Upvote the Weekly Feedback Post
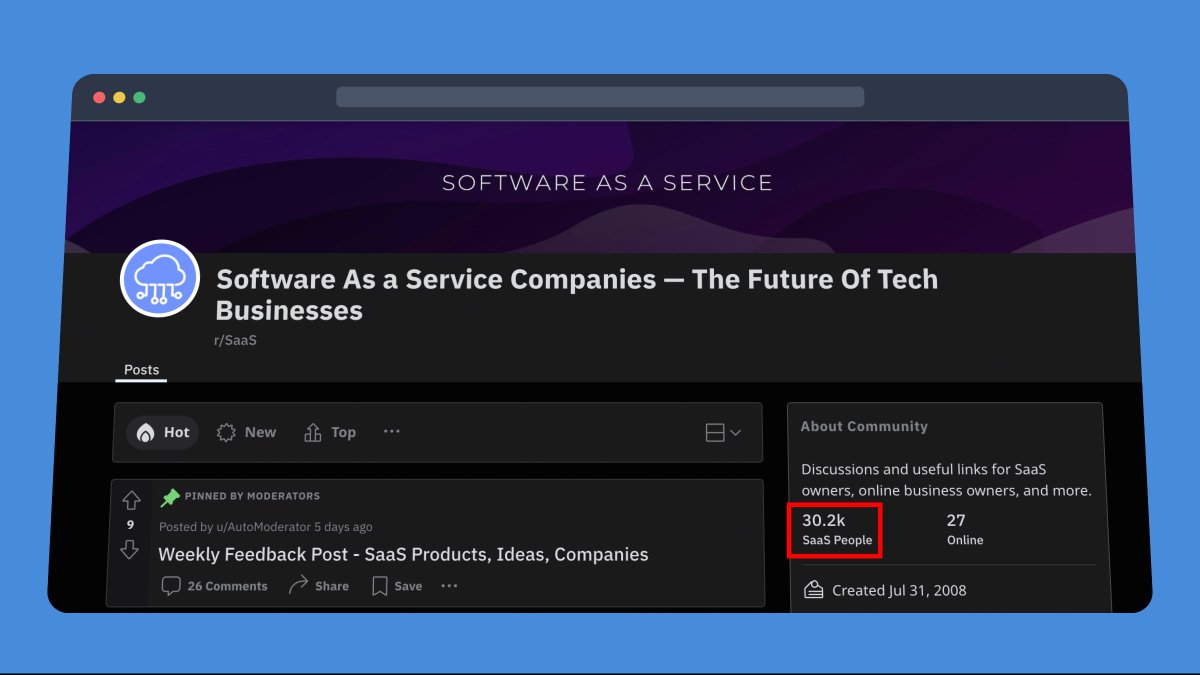The width and height of the screenshot is (1200, 675). pos(130,500)
